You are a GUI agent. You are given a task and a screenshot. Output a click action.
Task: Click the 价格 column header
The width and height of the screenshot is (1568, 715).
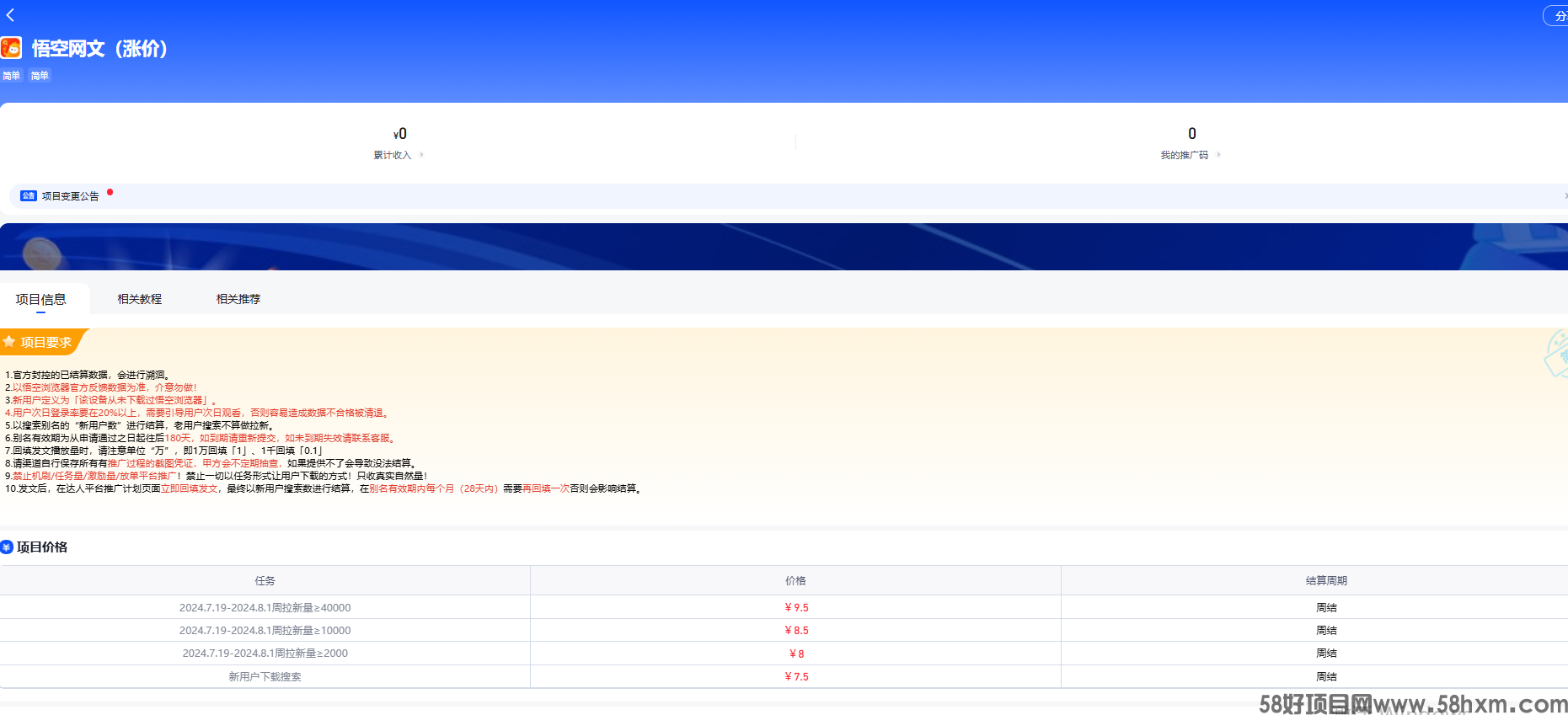click(x=795, y=581)
